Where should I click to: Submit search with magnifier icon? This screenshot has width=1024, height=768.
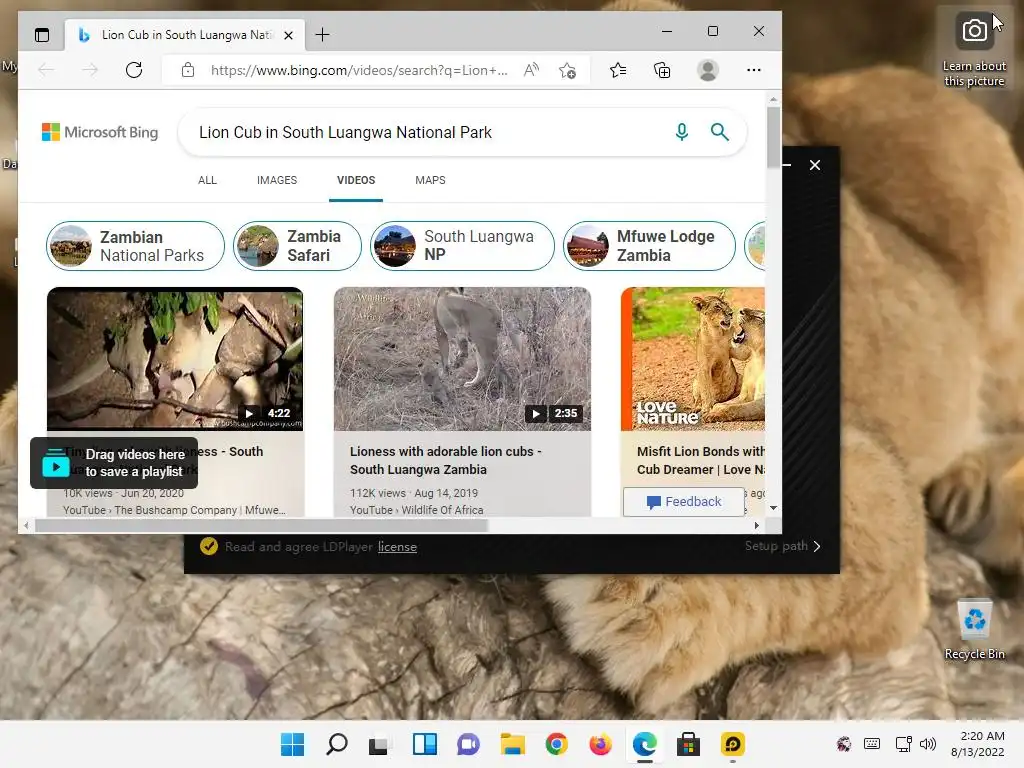coord(720,132)
